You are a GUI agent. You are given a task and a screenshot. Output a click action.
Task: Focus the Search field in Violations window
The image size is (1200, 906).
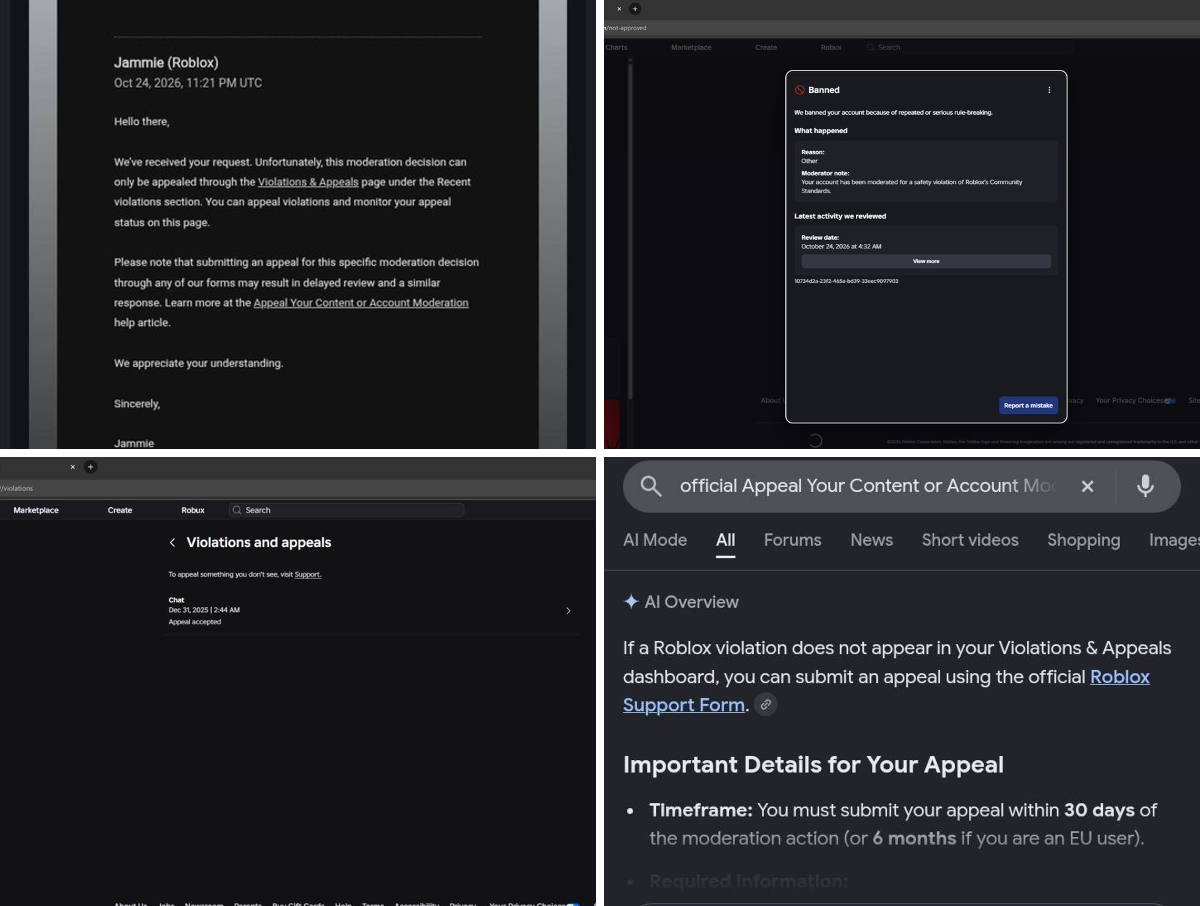pos(346,510)
